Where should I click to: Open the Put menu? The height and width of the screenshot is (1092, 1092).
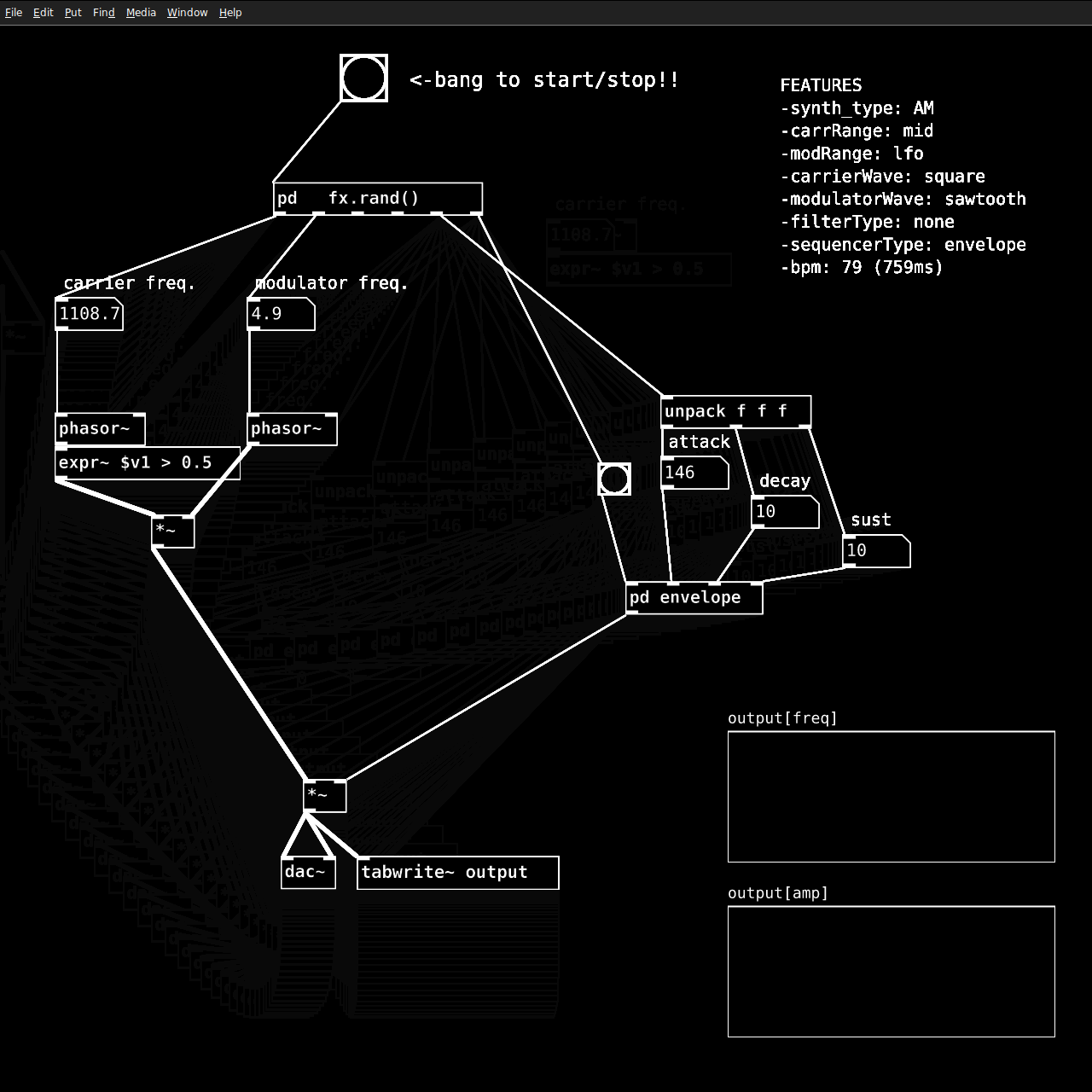pyautogui.click(x=73, y=13)
